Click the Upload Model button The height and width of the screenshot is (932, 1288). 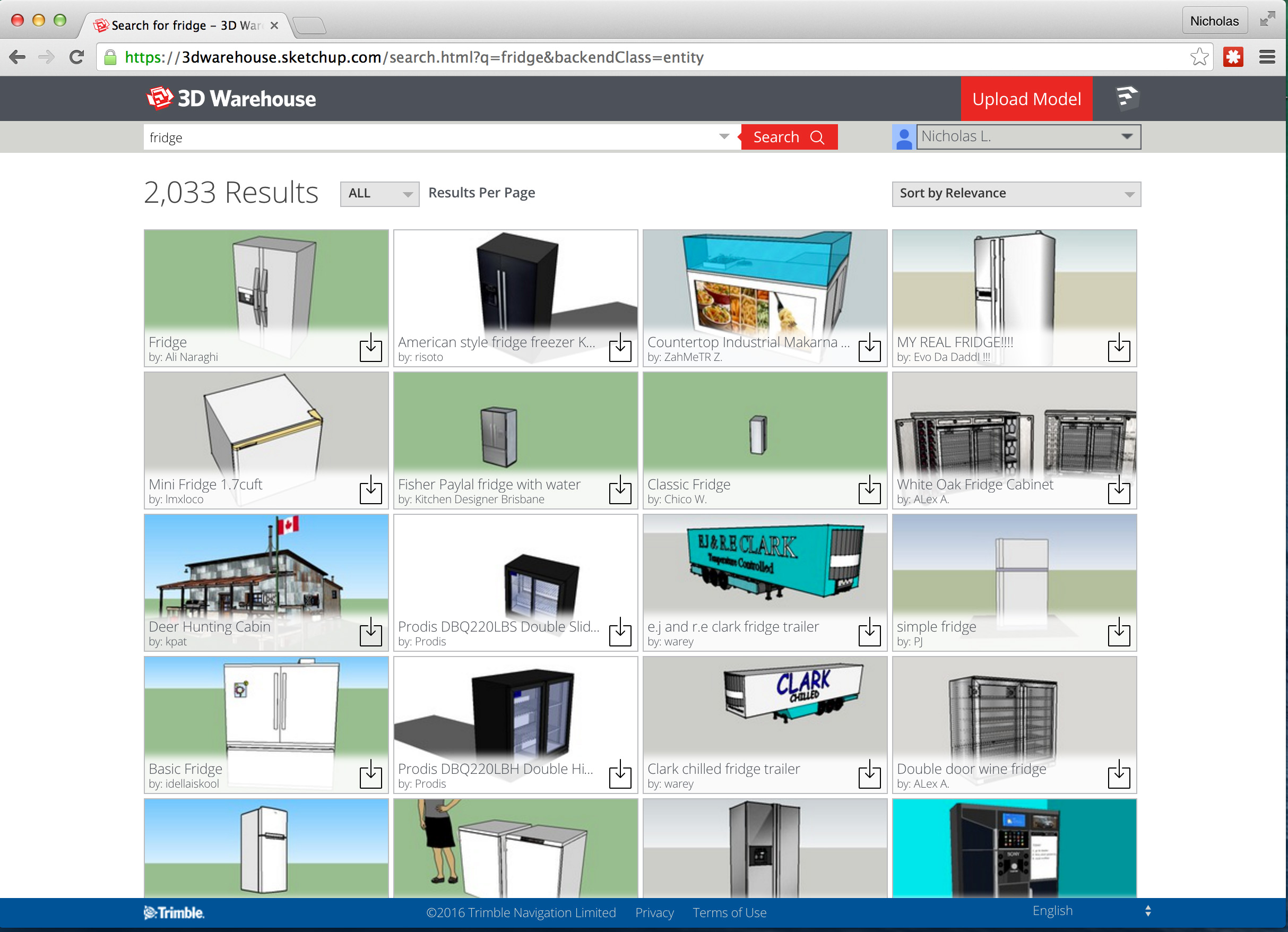click(1026, 99)
